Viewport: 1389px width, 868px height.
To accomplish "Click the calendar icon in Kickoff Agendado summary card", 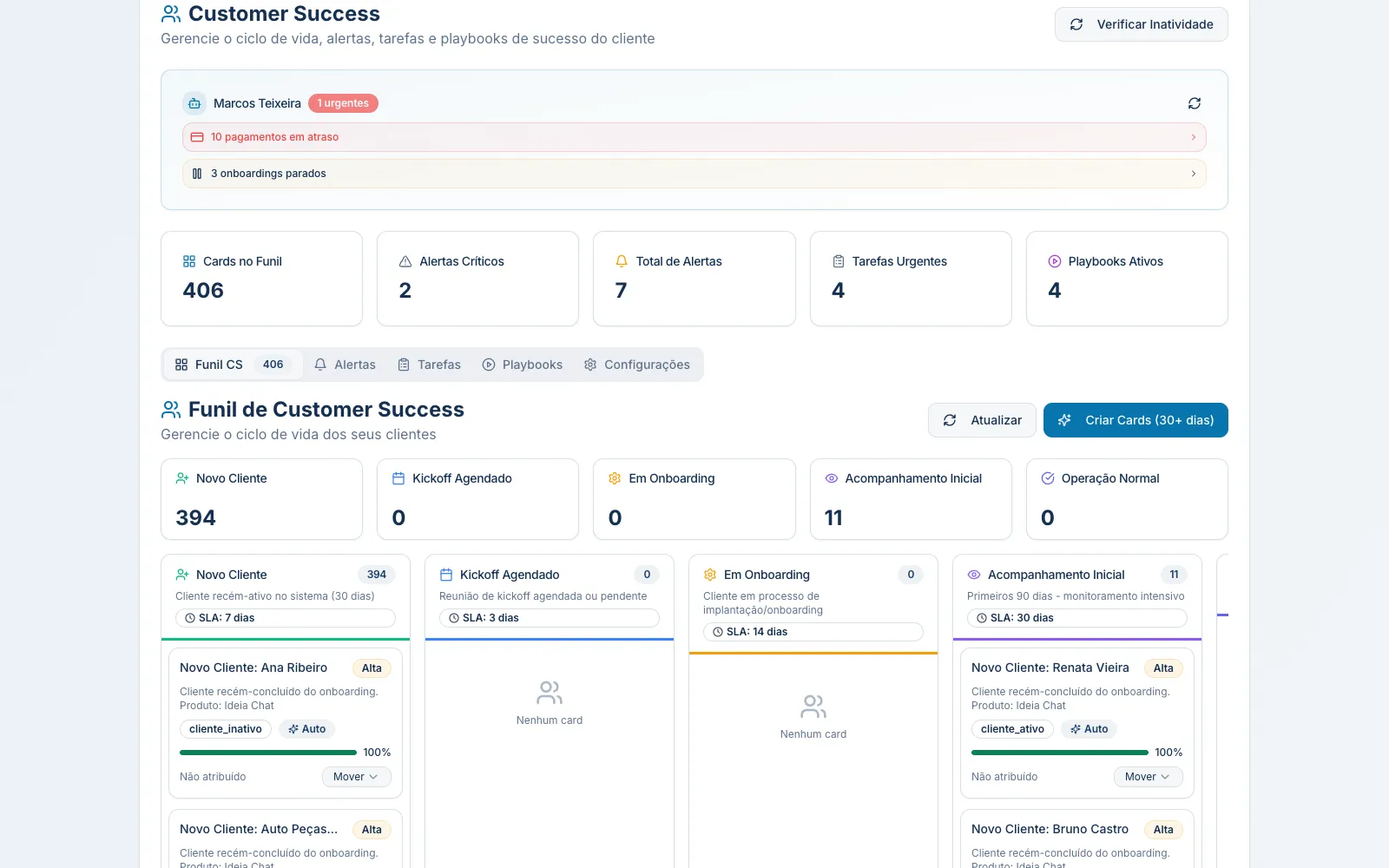I will click(398, 478).
